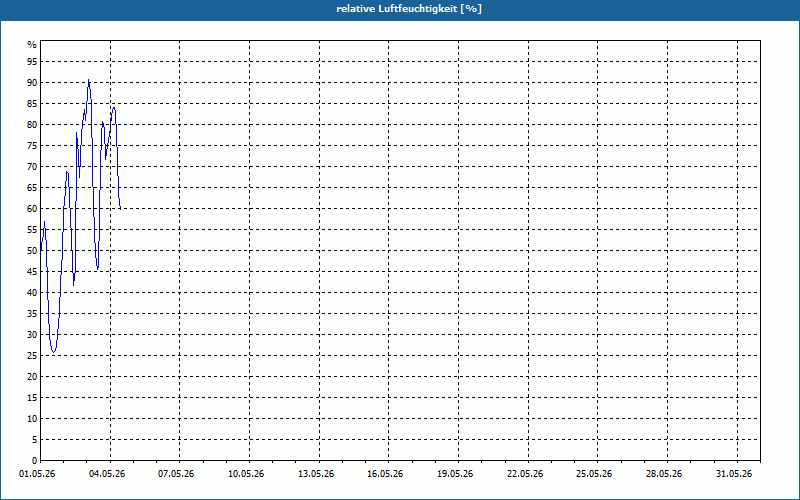Click the date label 22.05.26

point(525,474)
